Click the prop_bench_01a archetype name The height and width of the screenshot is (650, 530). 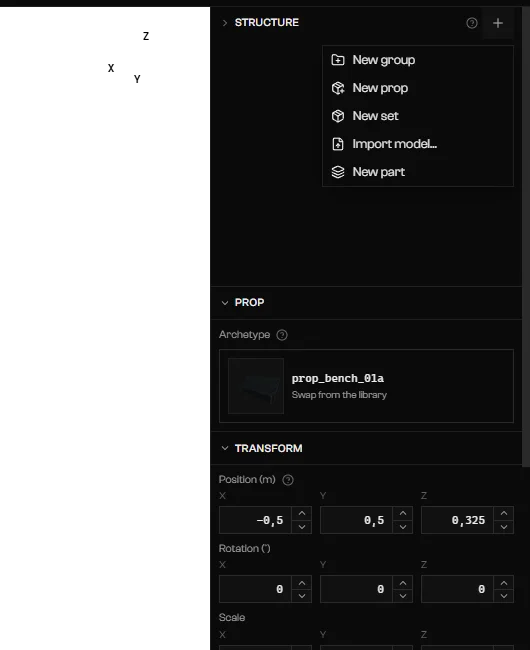coord(338,378)
